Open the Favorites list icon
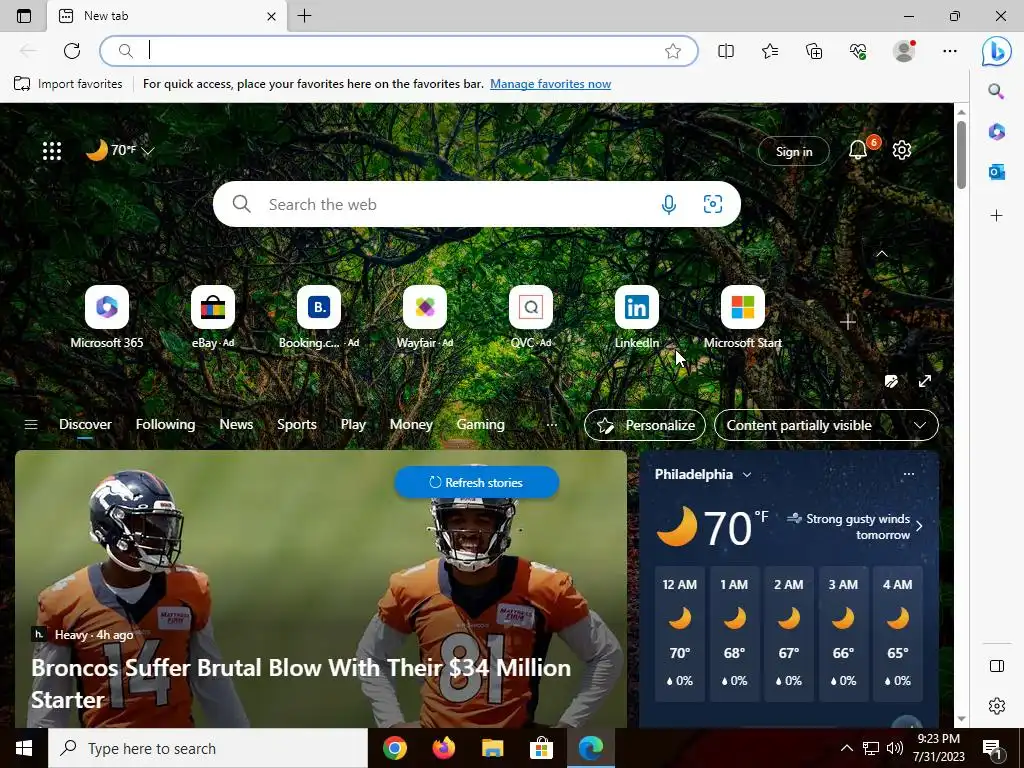 (x=770, y=51)
